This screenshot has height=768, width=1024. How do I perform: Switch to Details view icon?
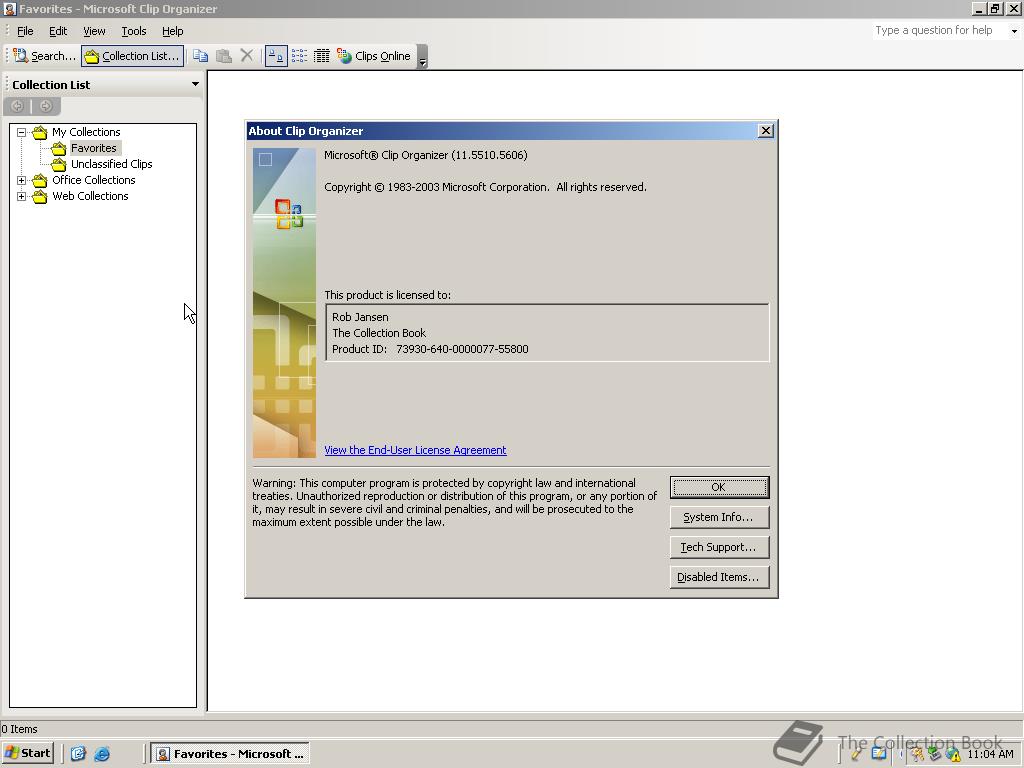pos(321,56)
